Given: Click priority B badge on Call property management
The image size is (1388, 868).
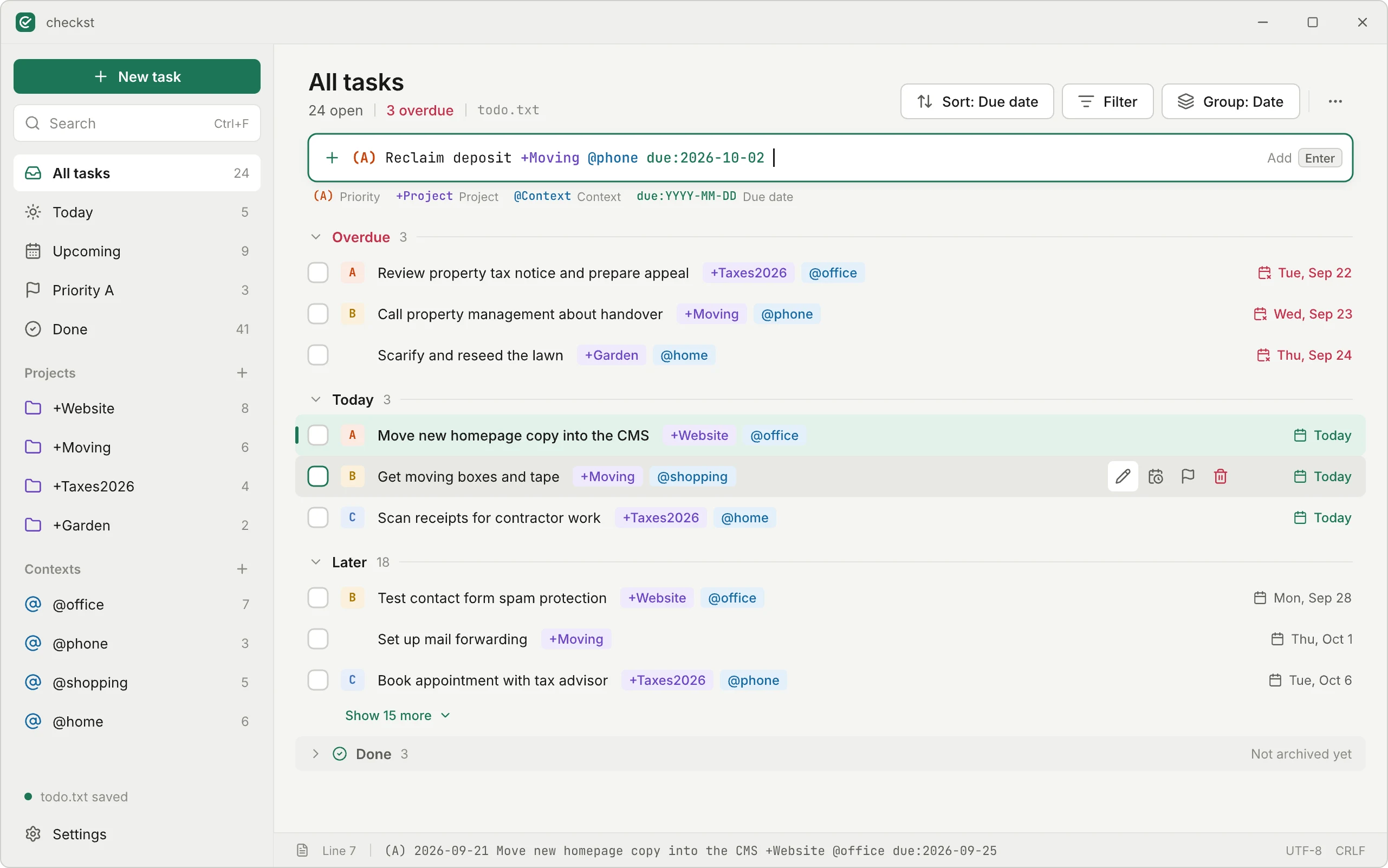Looking at the screenshot, I should 353,314.
